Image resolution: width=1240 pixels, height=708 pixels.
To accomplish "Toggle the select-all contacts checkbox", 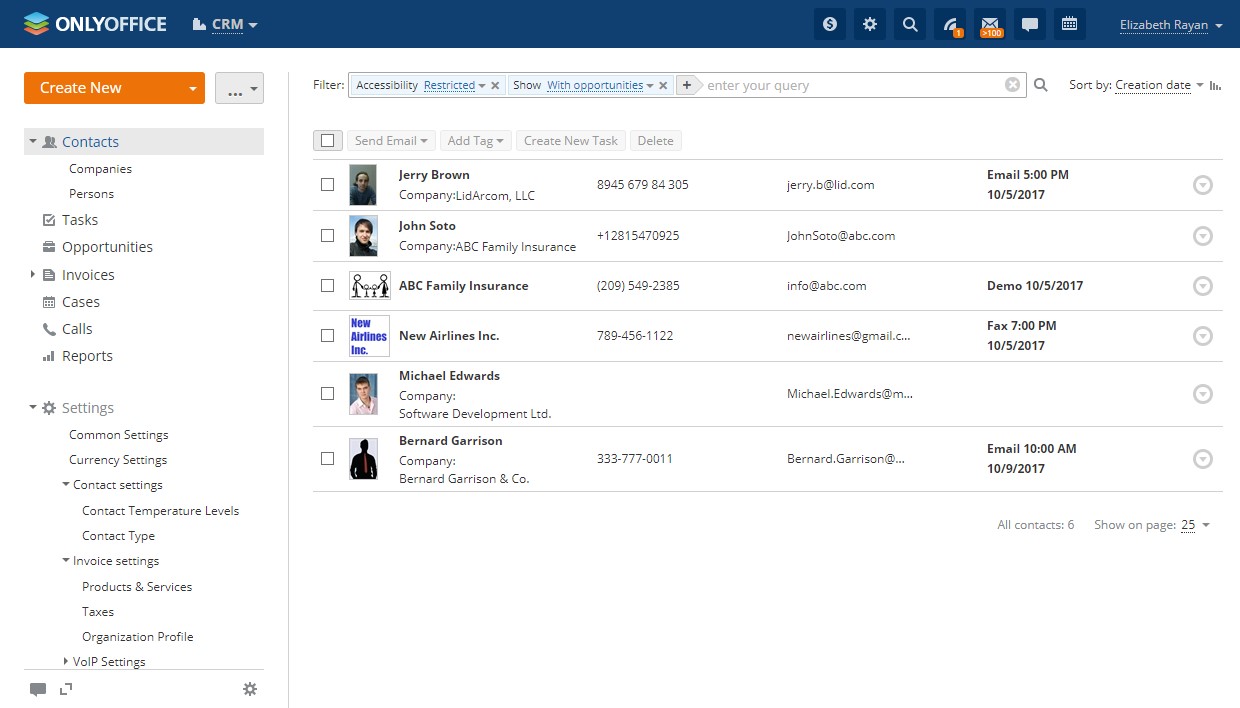I will coord(327,141).
